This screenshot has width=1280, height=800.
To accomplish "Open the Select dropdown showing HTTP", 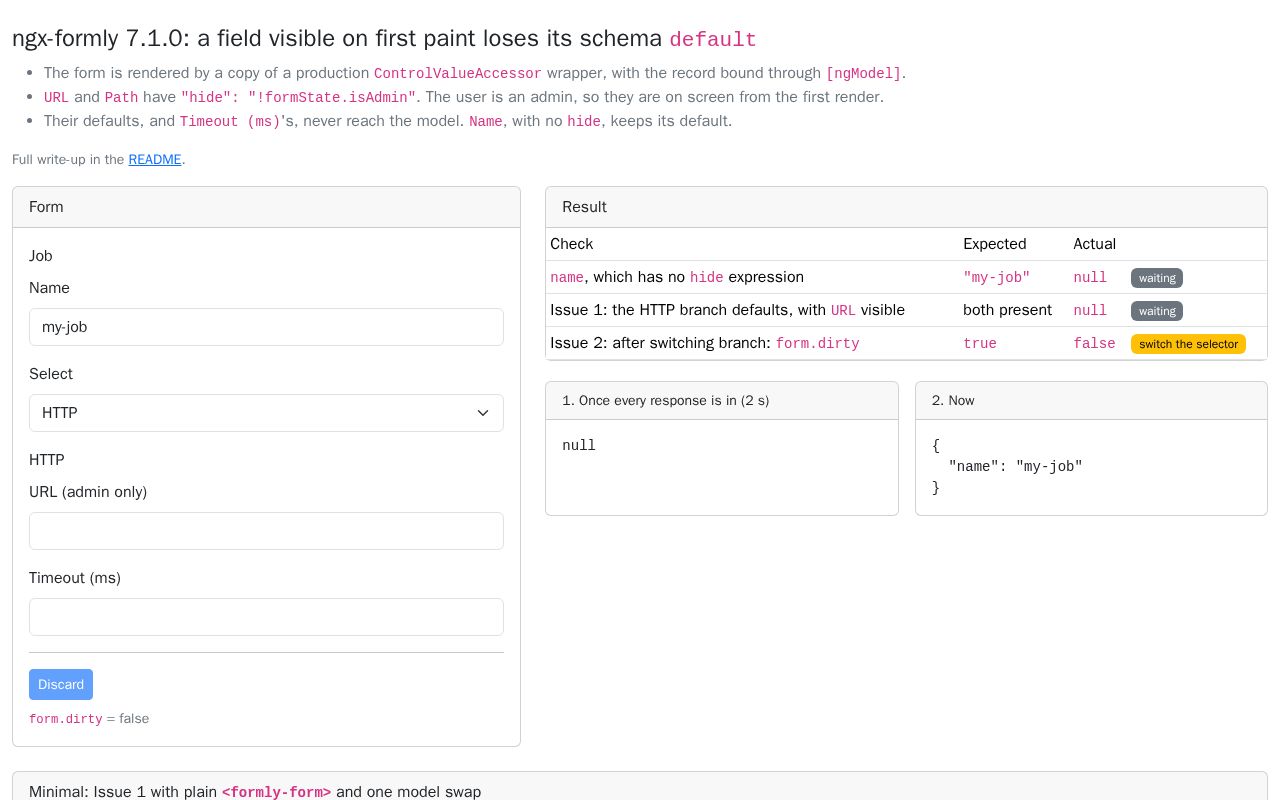I will click(266, 413).
